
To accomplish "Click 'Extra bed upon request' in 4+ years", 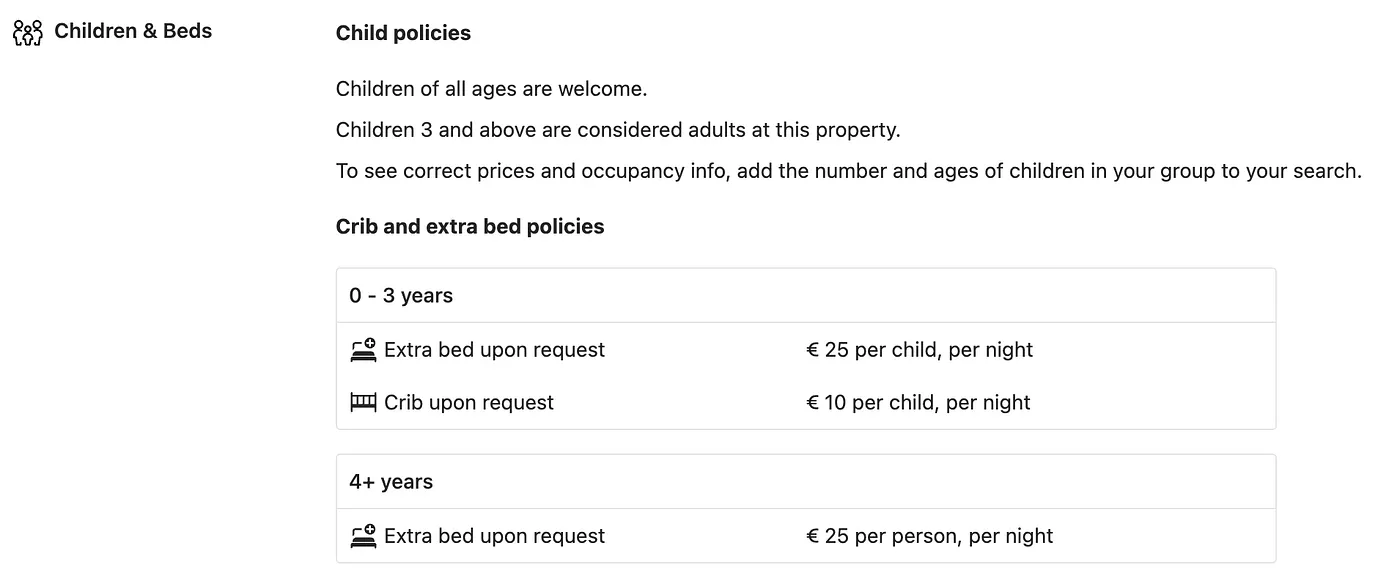I will (494, 536).
